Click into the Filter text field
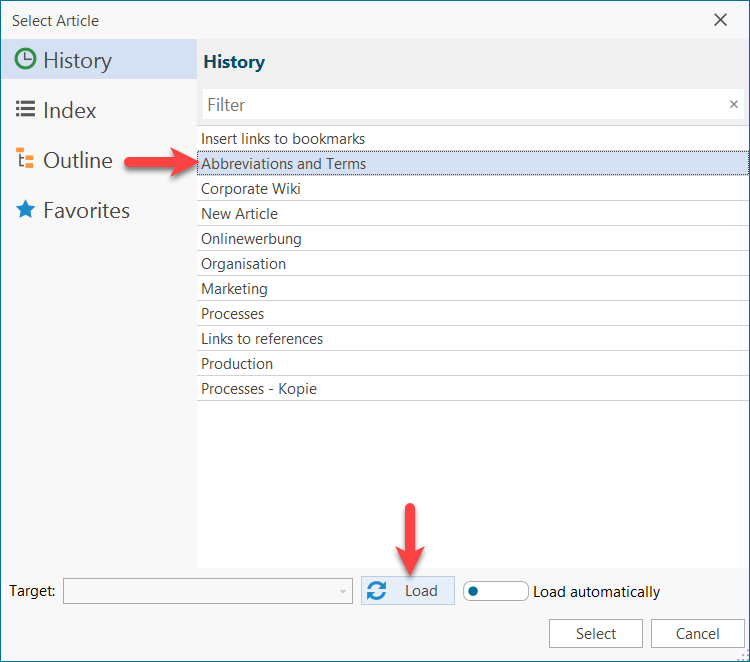This screenshot has height=662, width=750. (x=460, y=104)
